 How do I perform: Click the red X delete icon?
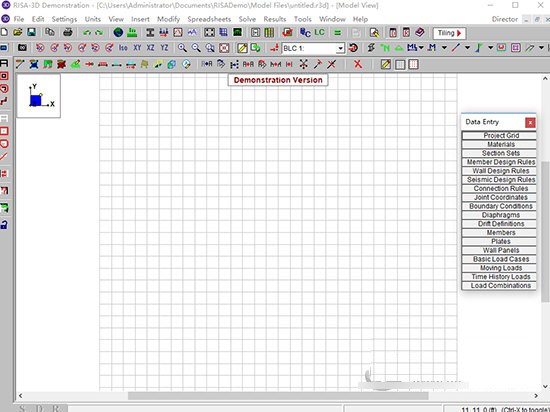coord(358,64)
